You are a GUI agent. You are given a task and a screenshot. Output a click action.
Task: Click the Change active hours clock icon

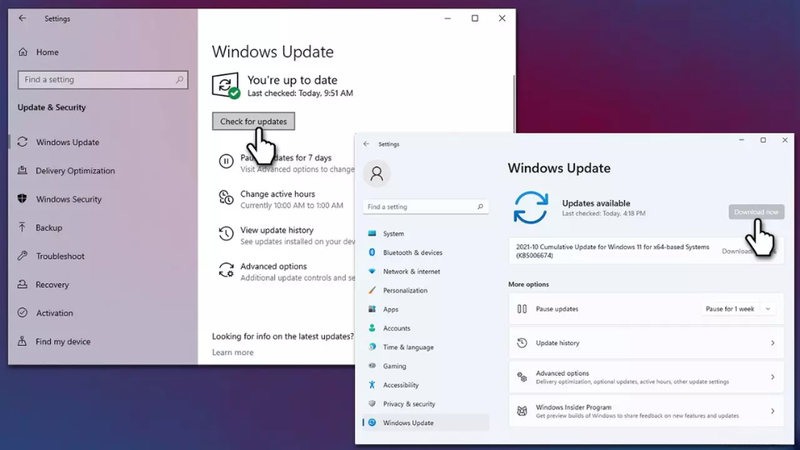pyautogui.click(x=226, y=197)
